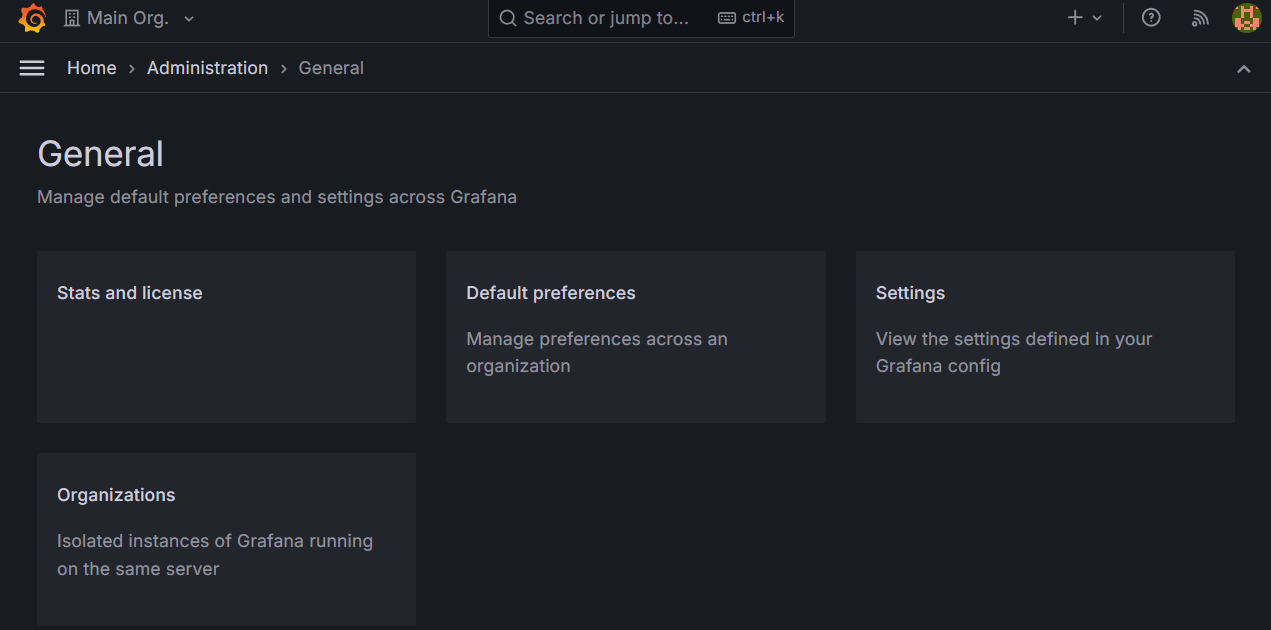Open the Settings card
Image resolution: width=1271 pixels, height=630 pixels.
tap(1045, 337)
